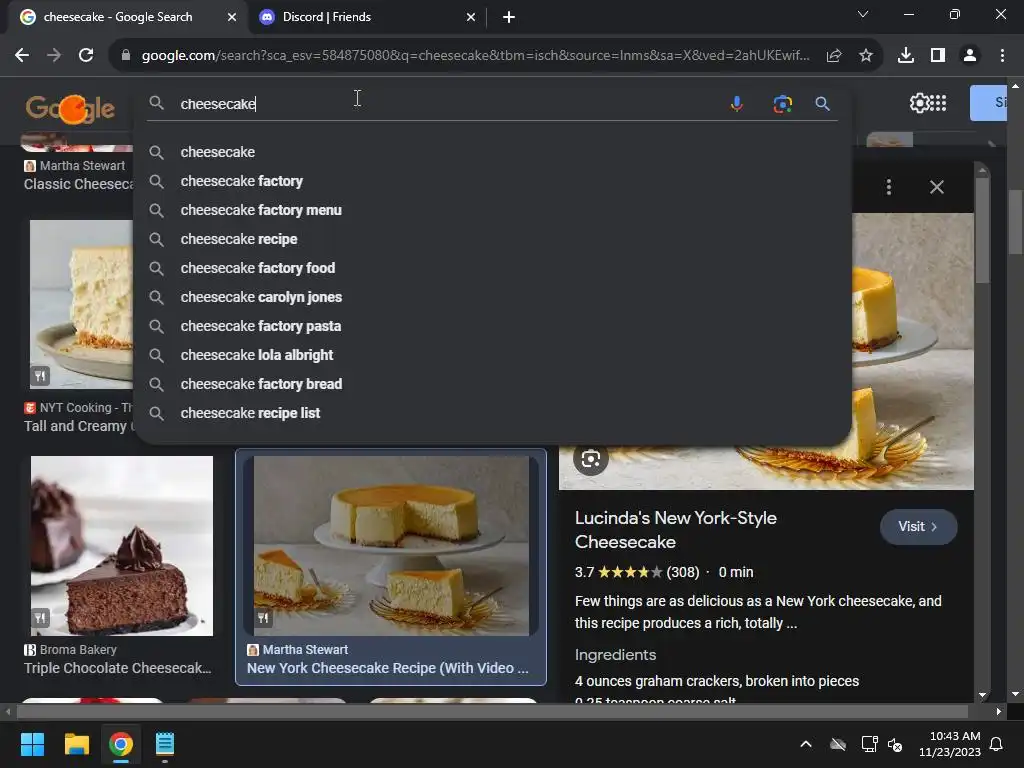Viewport: 1024px width, 768px height.
Task: Select 'cheesecake factory bread' suggestion
Action: pos(492,384)
